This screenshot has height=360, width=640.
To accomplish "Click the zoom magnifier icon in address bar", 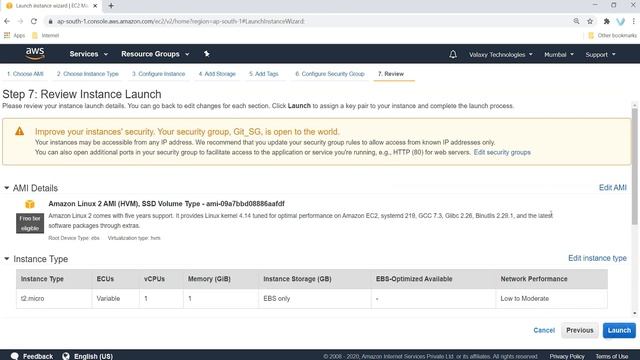I will pyautogui.click(x=576, y=21).
